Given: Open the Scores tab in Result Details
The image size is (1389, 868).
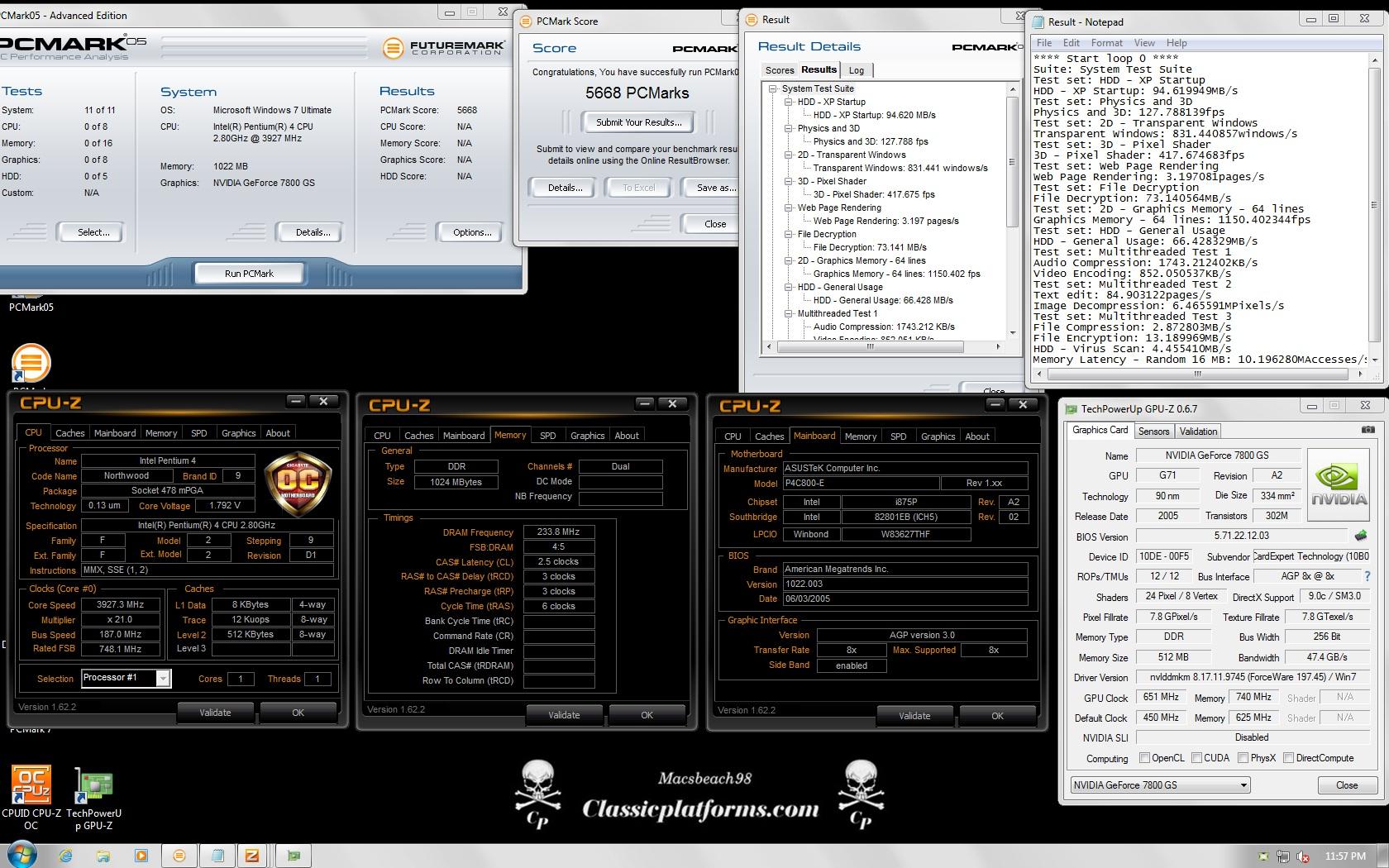Looking at the screenshot, I should click(x=780, y=70).
